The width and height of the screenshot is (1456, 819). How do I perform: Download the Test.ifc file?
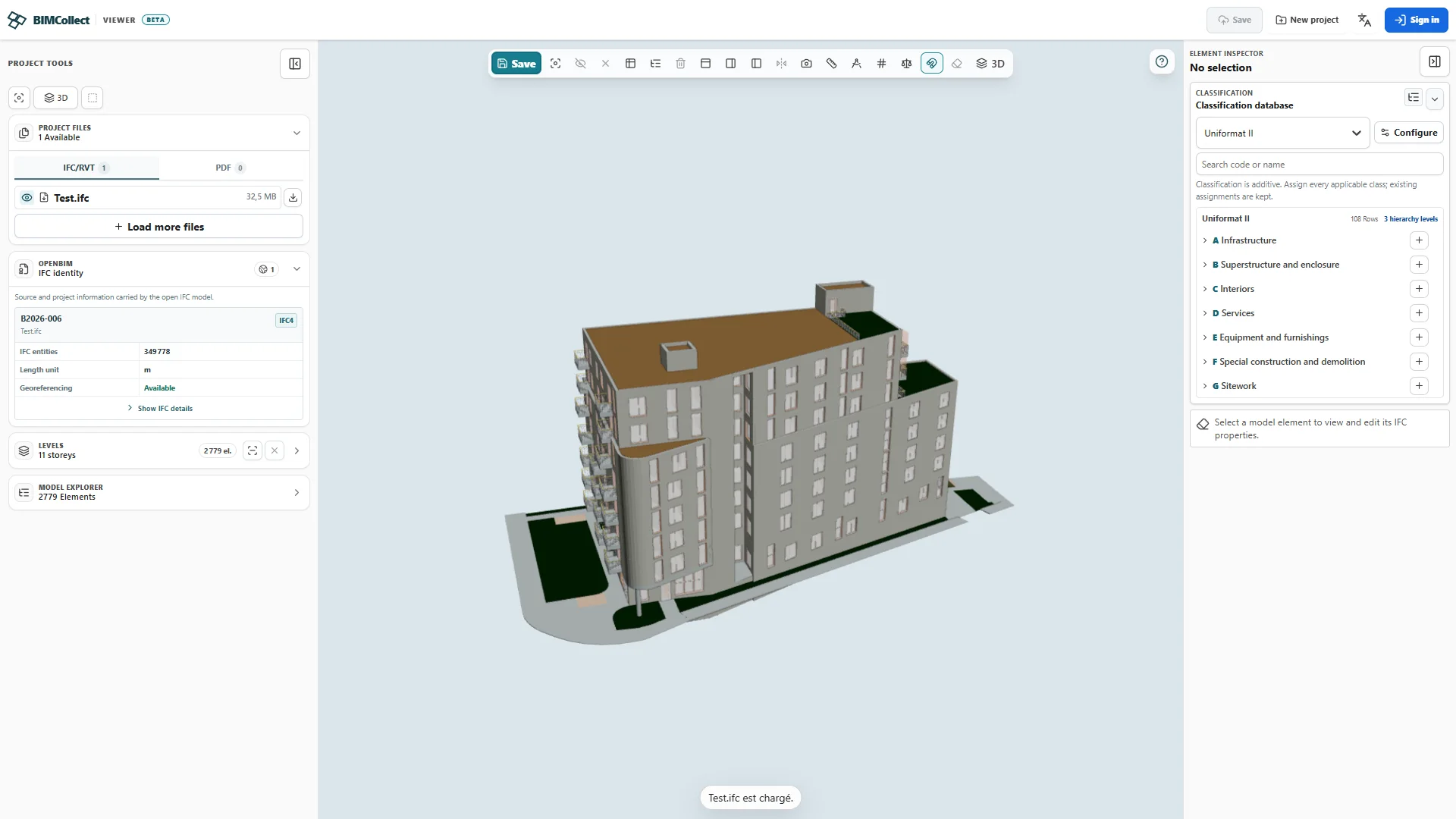click(293, 197)
